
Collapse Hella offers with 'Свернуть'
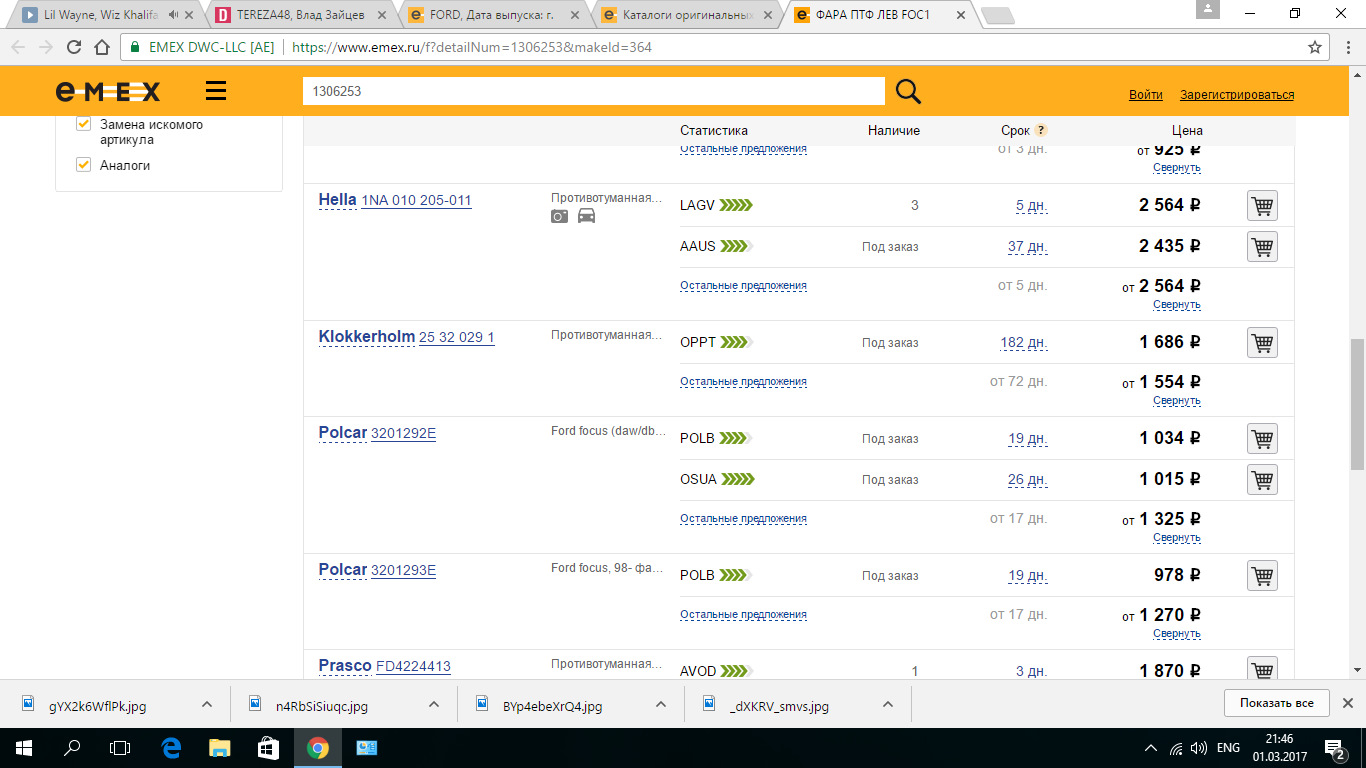1176,304
